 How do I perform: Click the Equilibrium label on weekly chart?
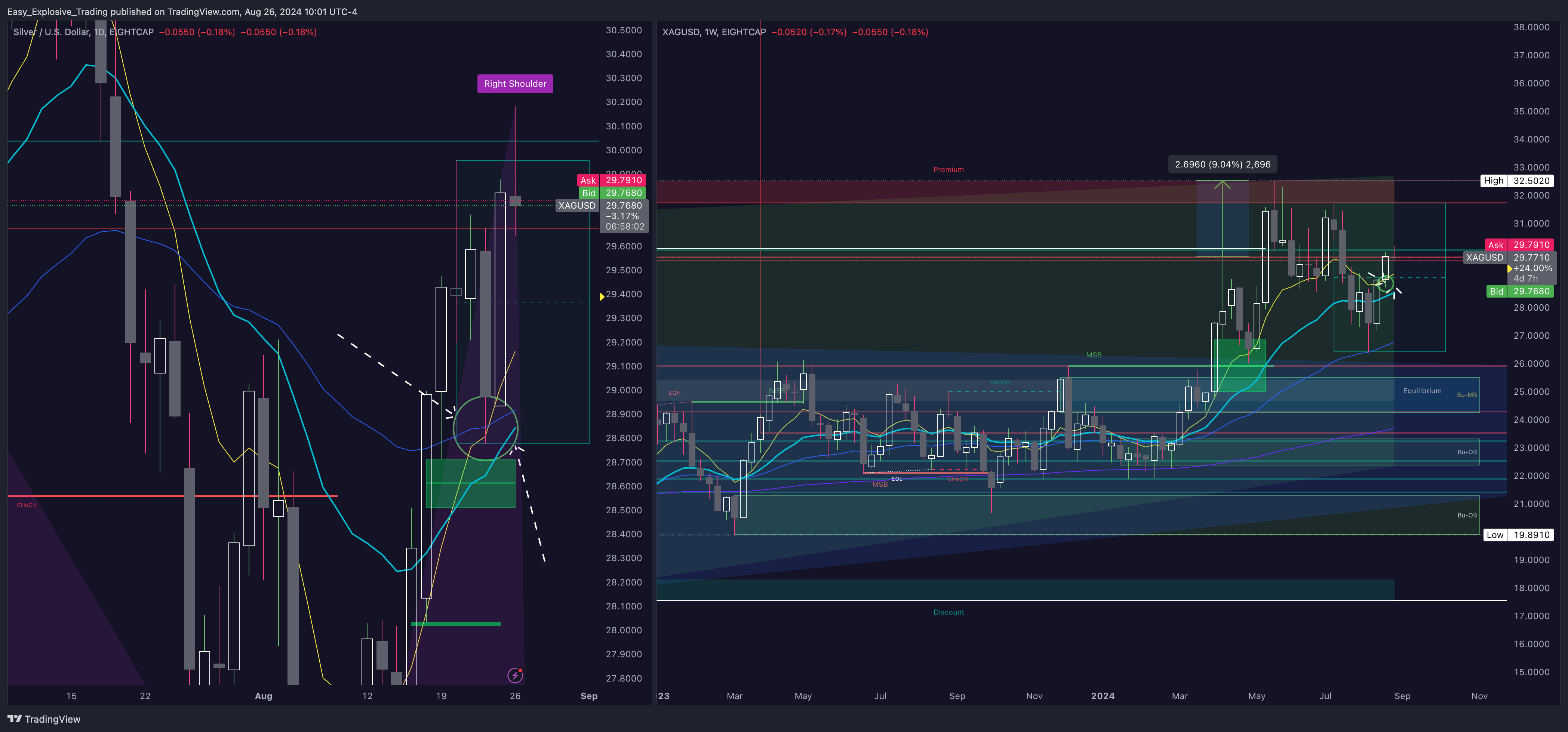click(1422, 391)
